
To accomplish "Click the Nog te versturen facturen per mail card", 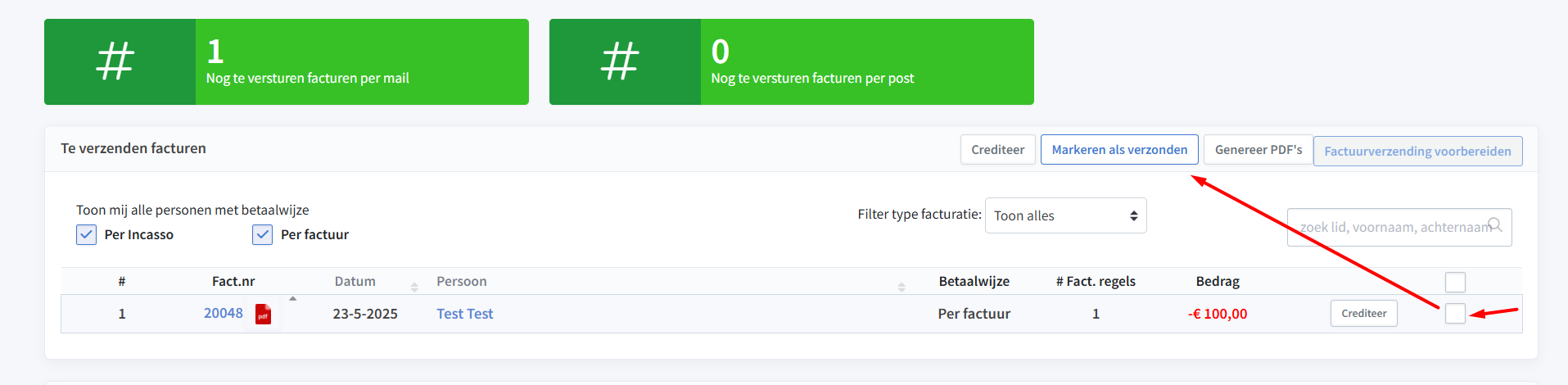I will tap(287, 62).
